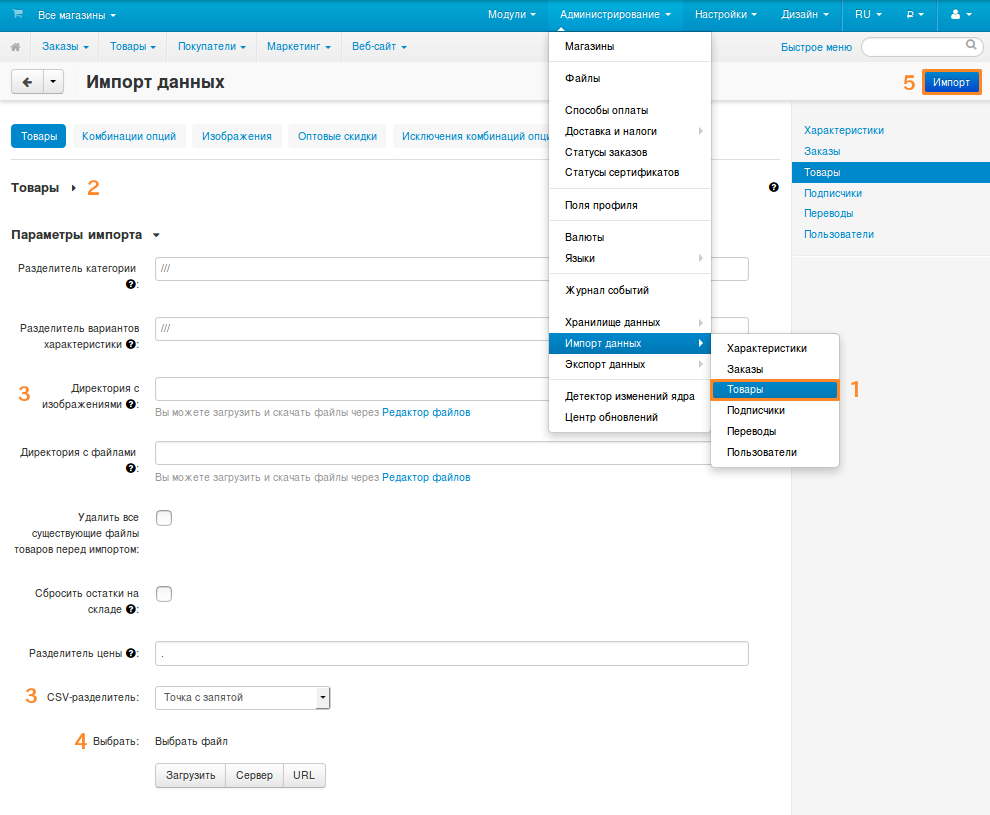Click help icon at right of Товары section
The height and width of the screenshot is (815, 990).
pyautogui.click(x=773, y=187)
